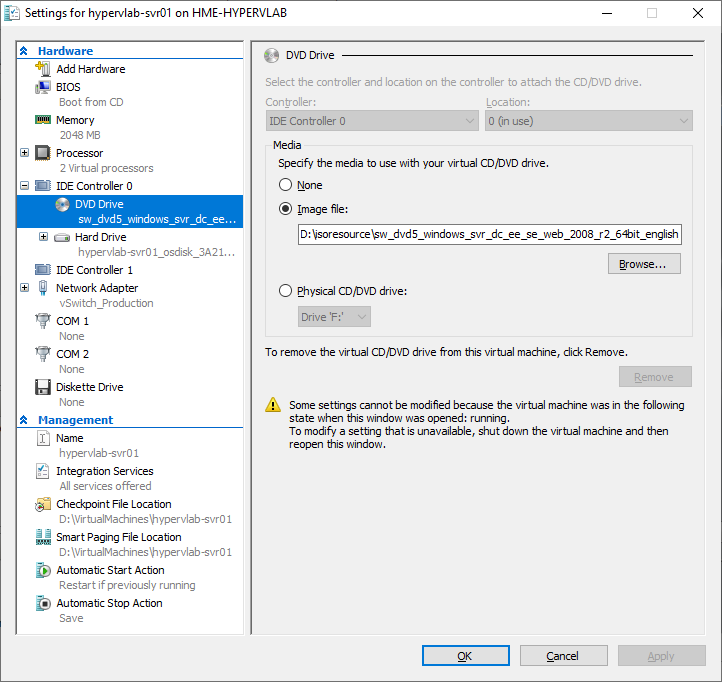Choose the None media radio button

(x=285, y=185)
